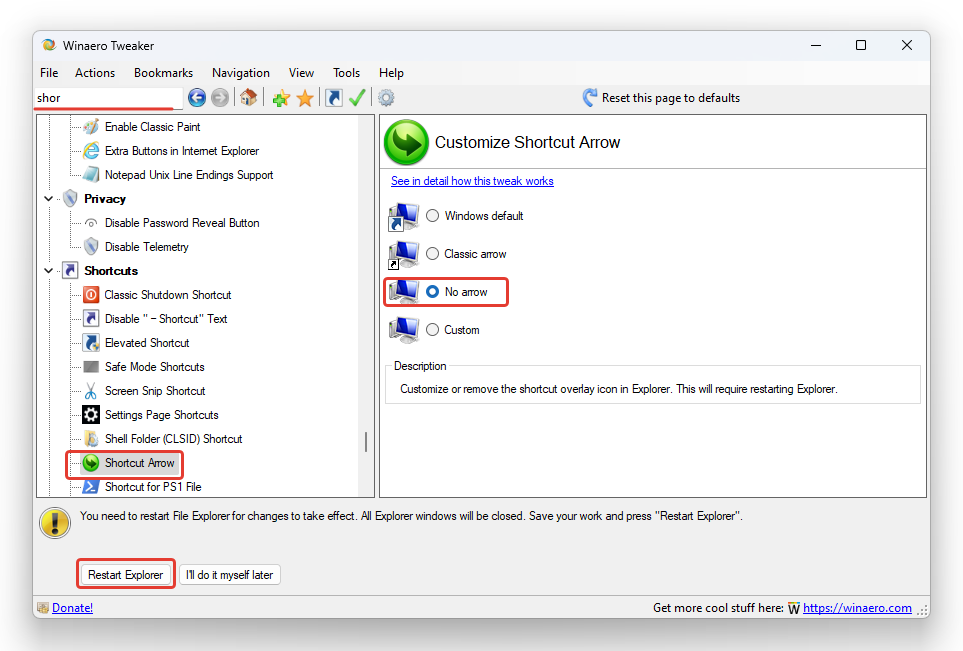963x651 pixels.
Task: Collapse the Privacy tree section
Action: click(49, 199)
